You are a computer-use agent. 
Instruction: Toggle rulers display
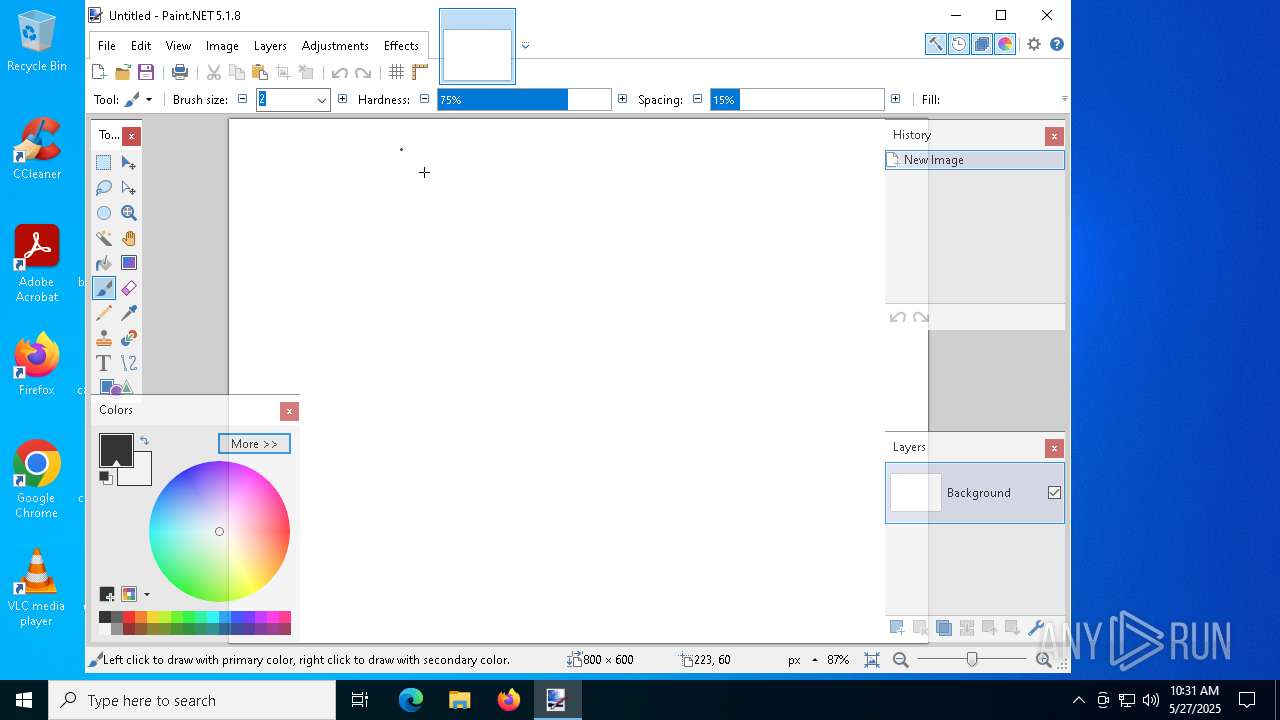(420, 72)
